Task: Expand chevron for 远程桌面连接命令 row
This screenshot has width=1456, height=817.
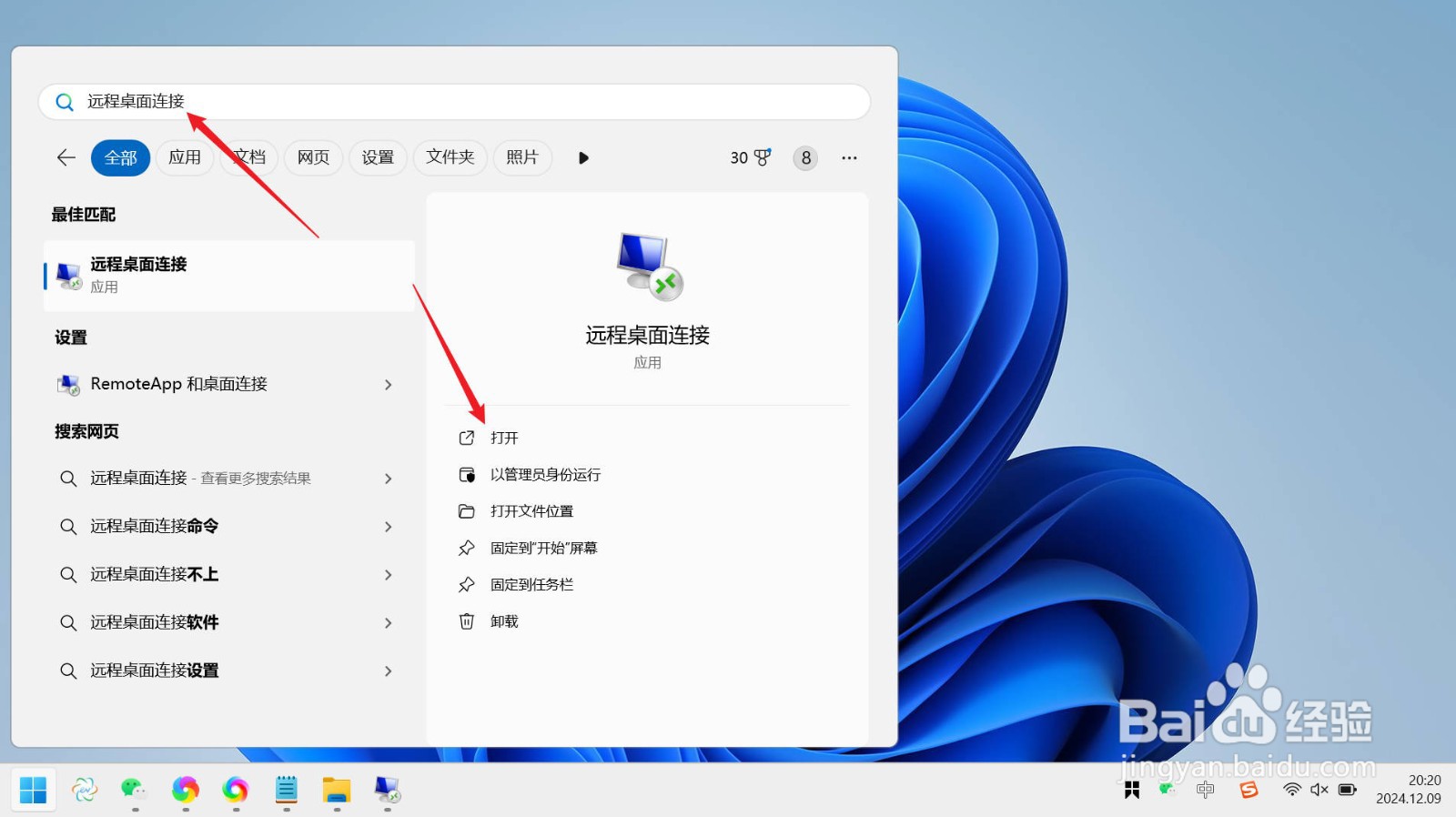Action: tap(389, 527)
